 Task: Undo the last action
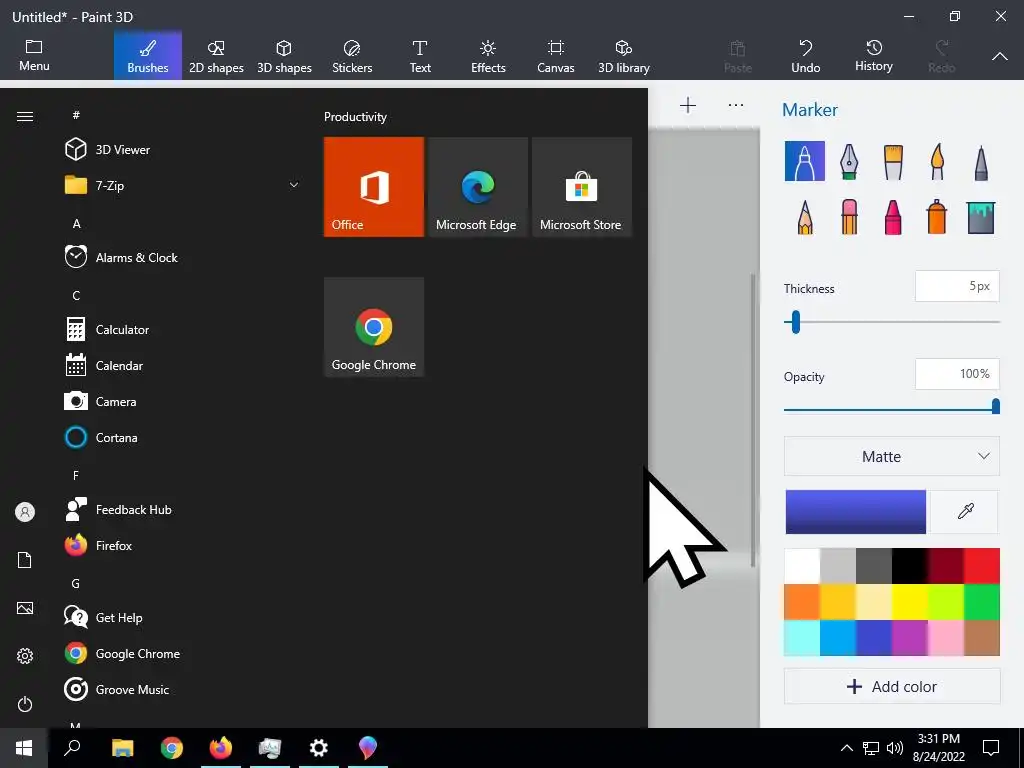click(x=806, y=56)
